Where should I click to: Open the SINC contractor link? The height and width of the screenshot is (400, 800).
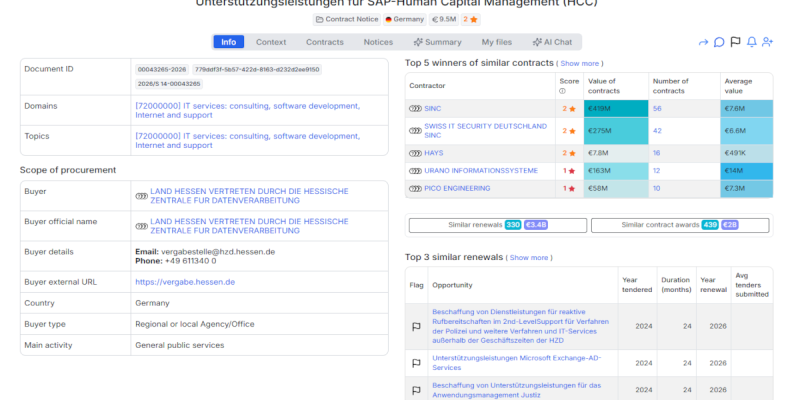pyautogui.click(x=433, y=109)
